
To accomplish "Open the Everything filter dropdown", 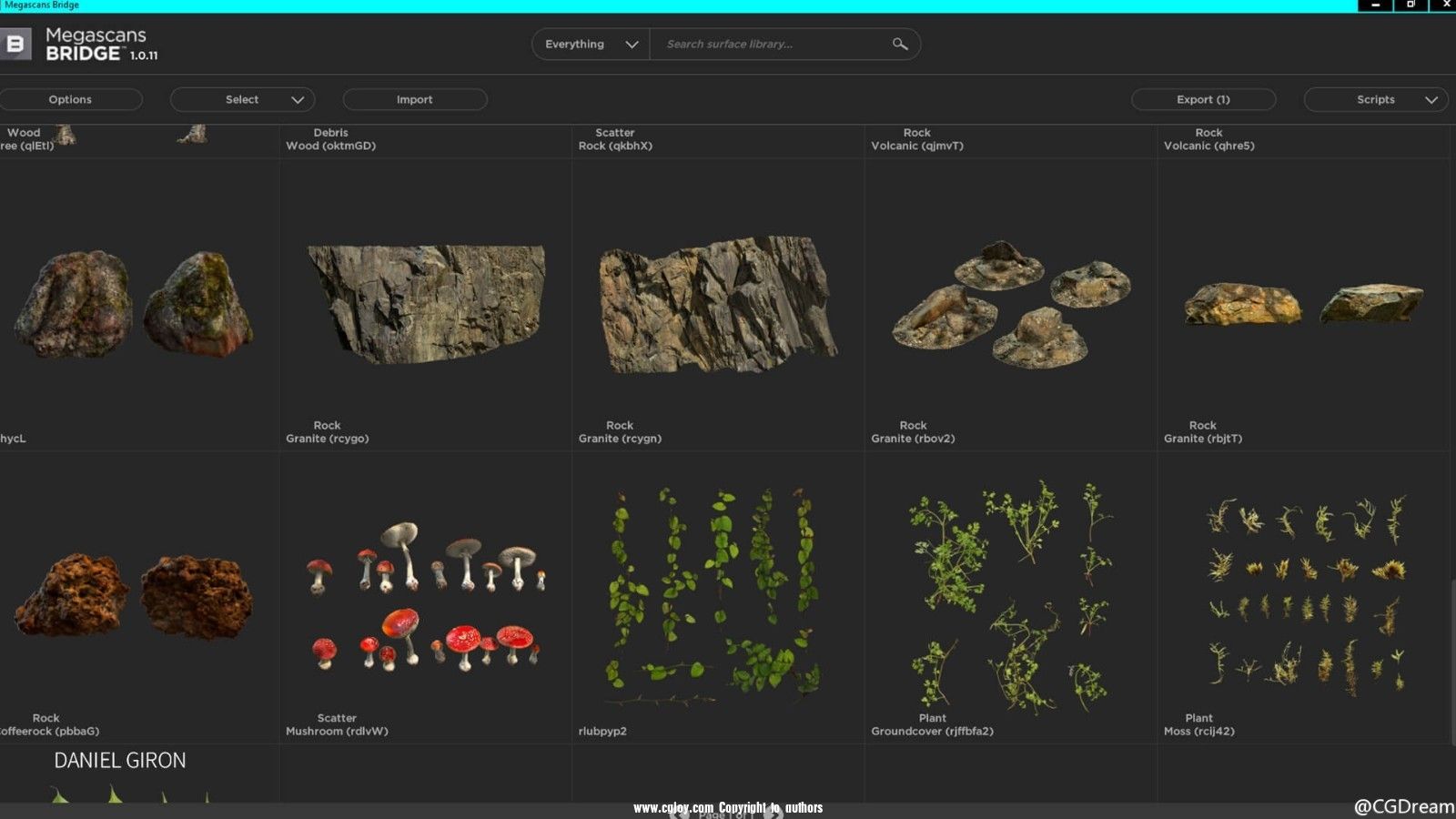I will pyautogui.click(x=591, y=44).
